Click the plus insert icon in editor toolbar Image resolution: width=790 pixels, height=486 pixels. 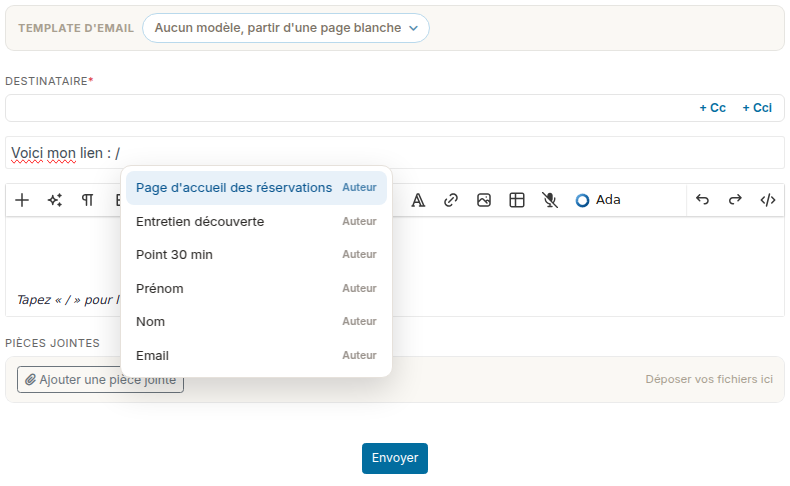tap(22, 200)
